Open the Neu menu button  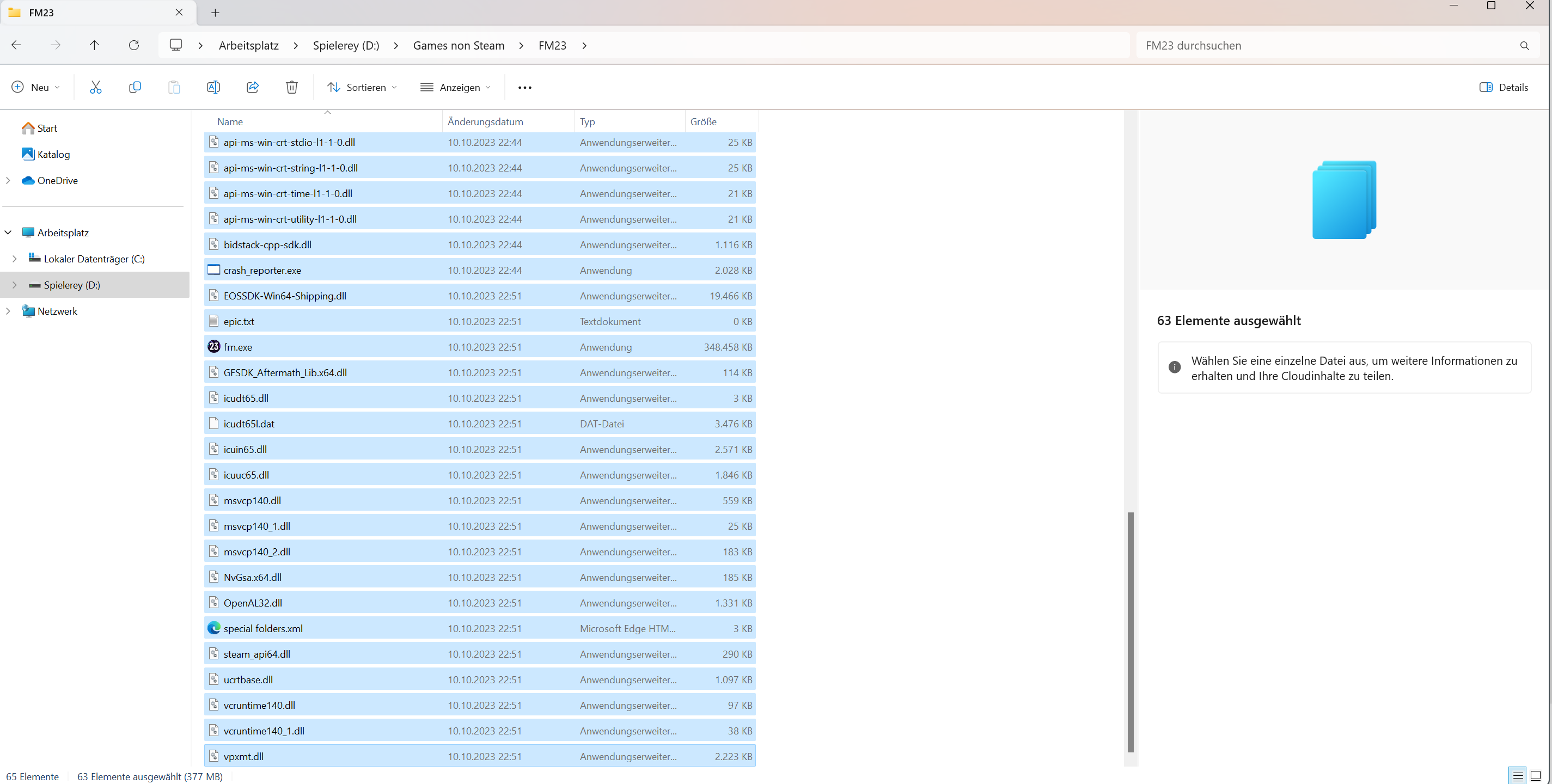35,87
